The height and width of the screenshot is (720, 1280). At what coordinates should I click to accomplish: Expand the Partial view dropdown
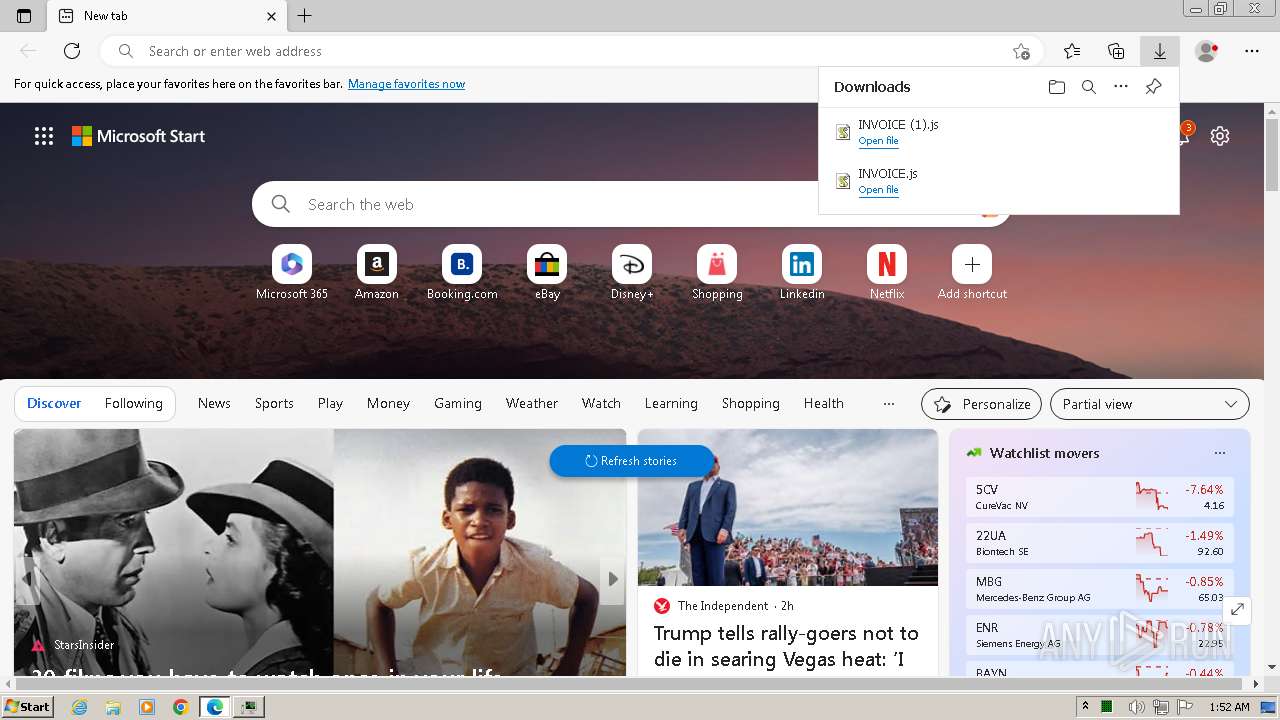click(1150, 404)
